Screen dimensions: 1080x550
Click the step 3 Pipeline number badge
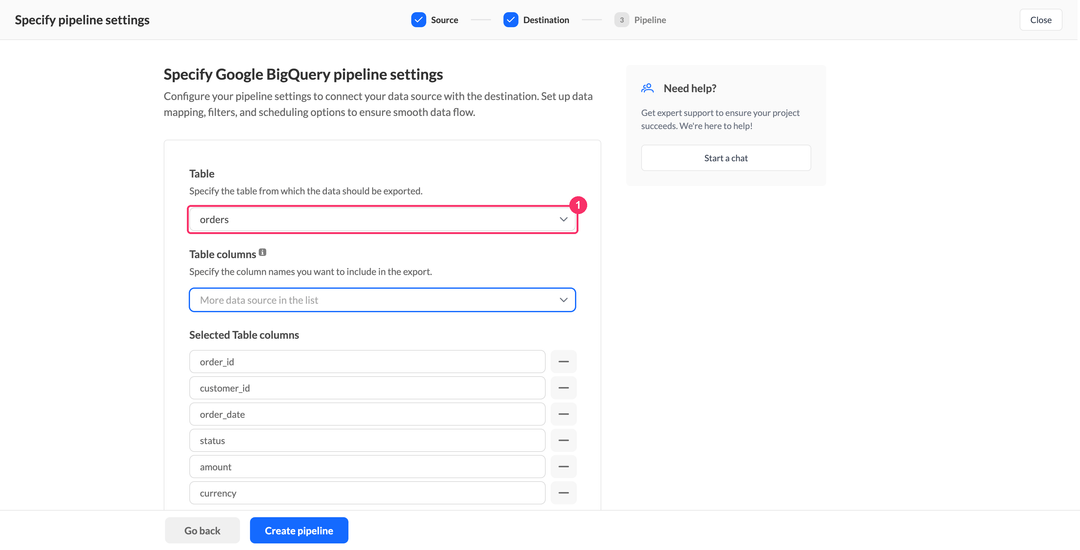coord(621,20)
